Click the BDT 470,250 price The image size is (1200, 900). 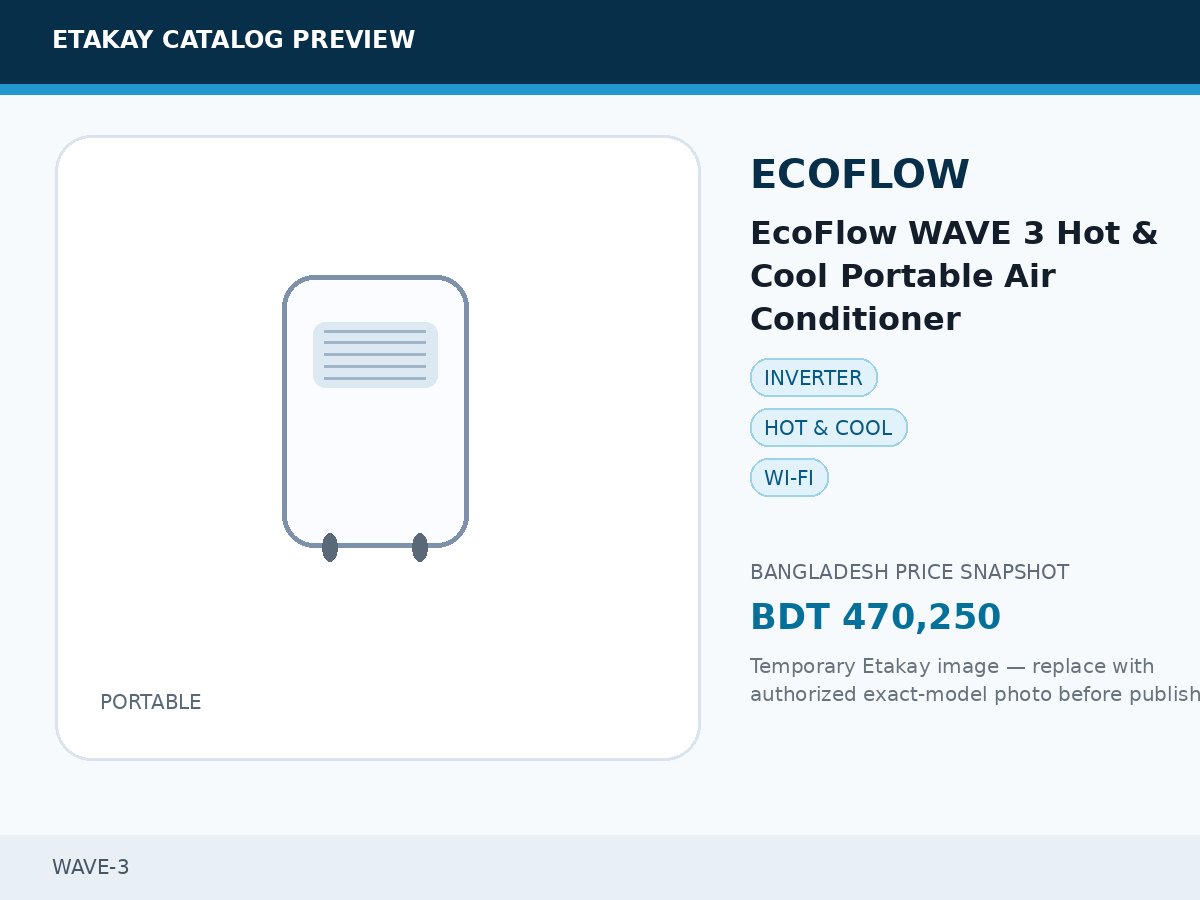click(x=875, y=617)
